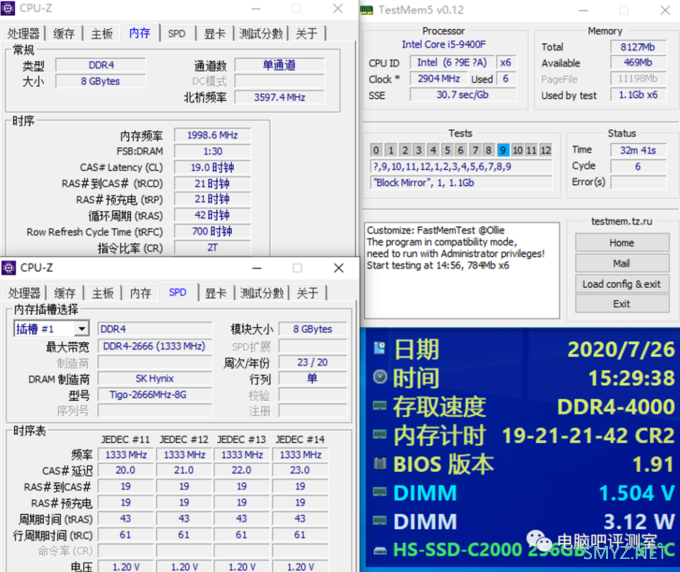This screenshot has height=572, width=680.
Task: Open 关于 tab in lower CPU-Z window
Action: point(307,293)
